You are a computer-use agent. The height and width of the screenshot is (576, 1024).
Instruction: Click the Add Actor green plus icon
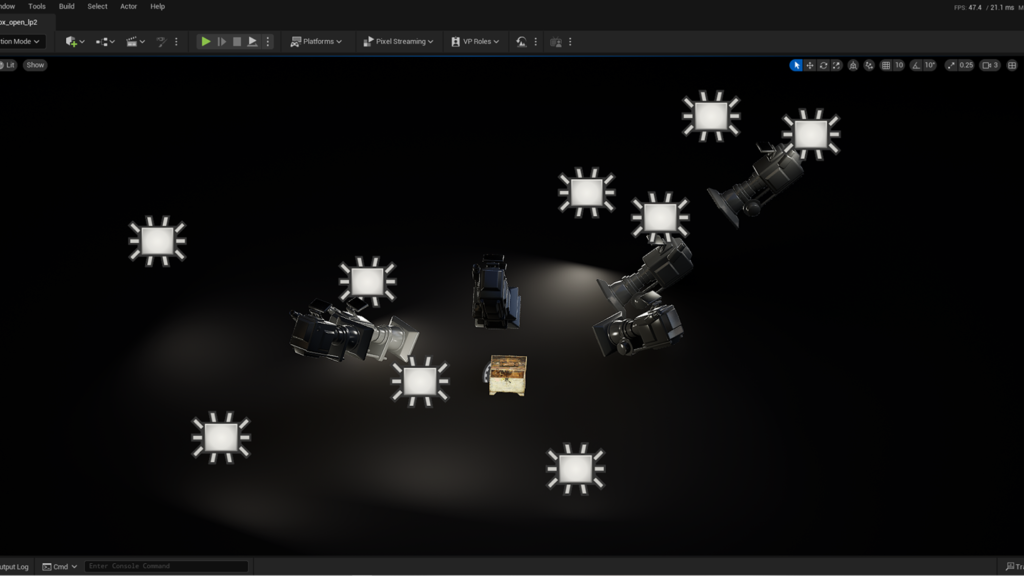tap(72, 41)
